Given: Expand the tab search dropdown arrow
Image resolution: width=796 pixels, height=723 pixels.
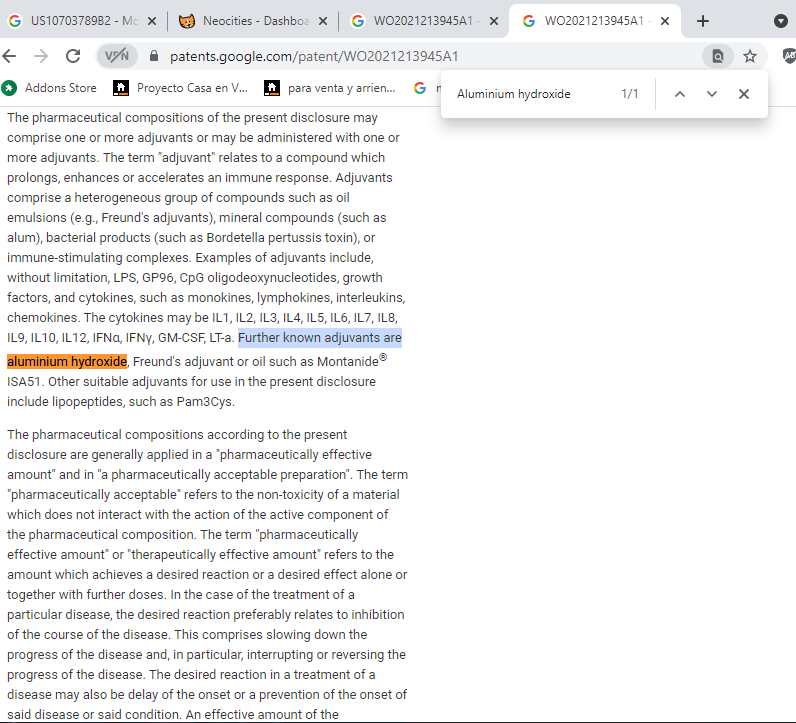Looking at the screenshot, I should coord(781,21).
